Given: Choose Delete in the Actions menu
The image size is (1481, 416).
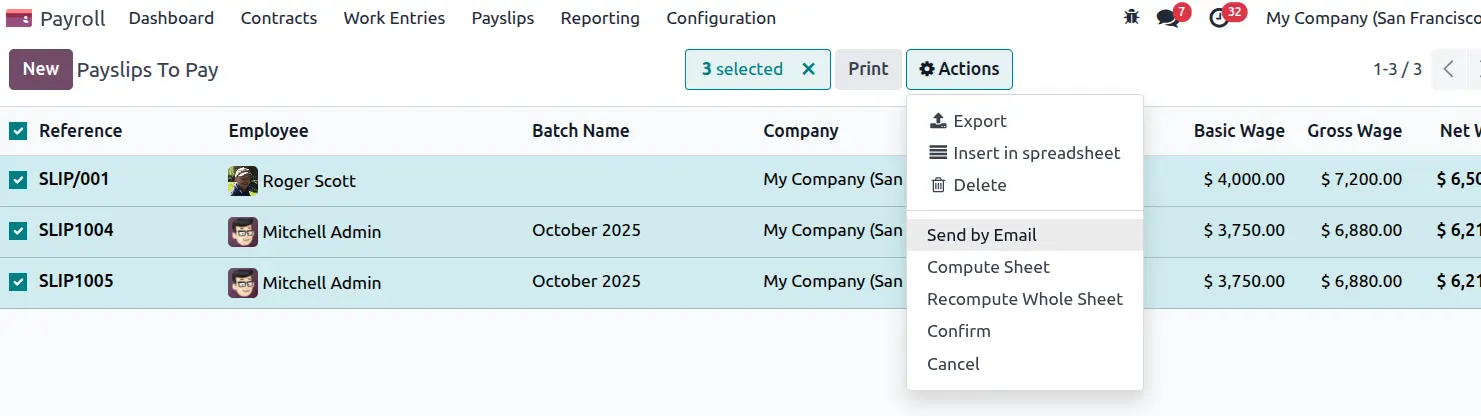Looking at the screenshot, I should [x=979, y=185].
